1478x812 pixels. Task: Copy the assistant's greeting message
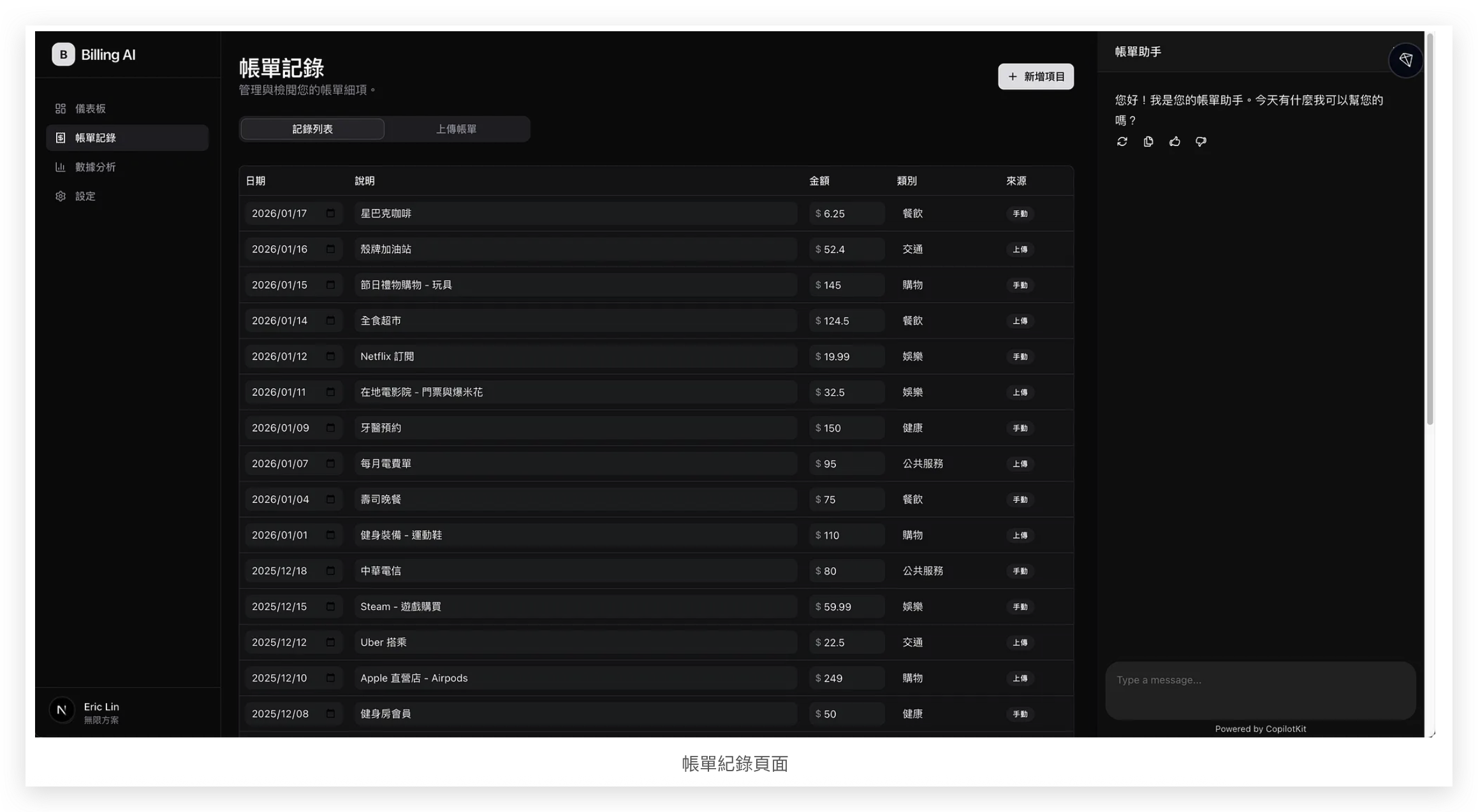click(x=1148, y=141)
